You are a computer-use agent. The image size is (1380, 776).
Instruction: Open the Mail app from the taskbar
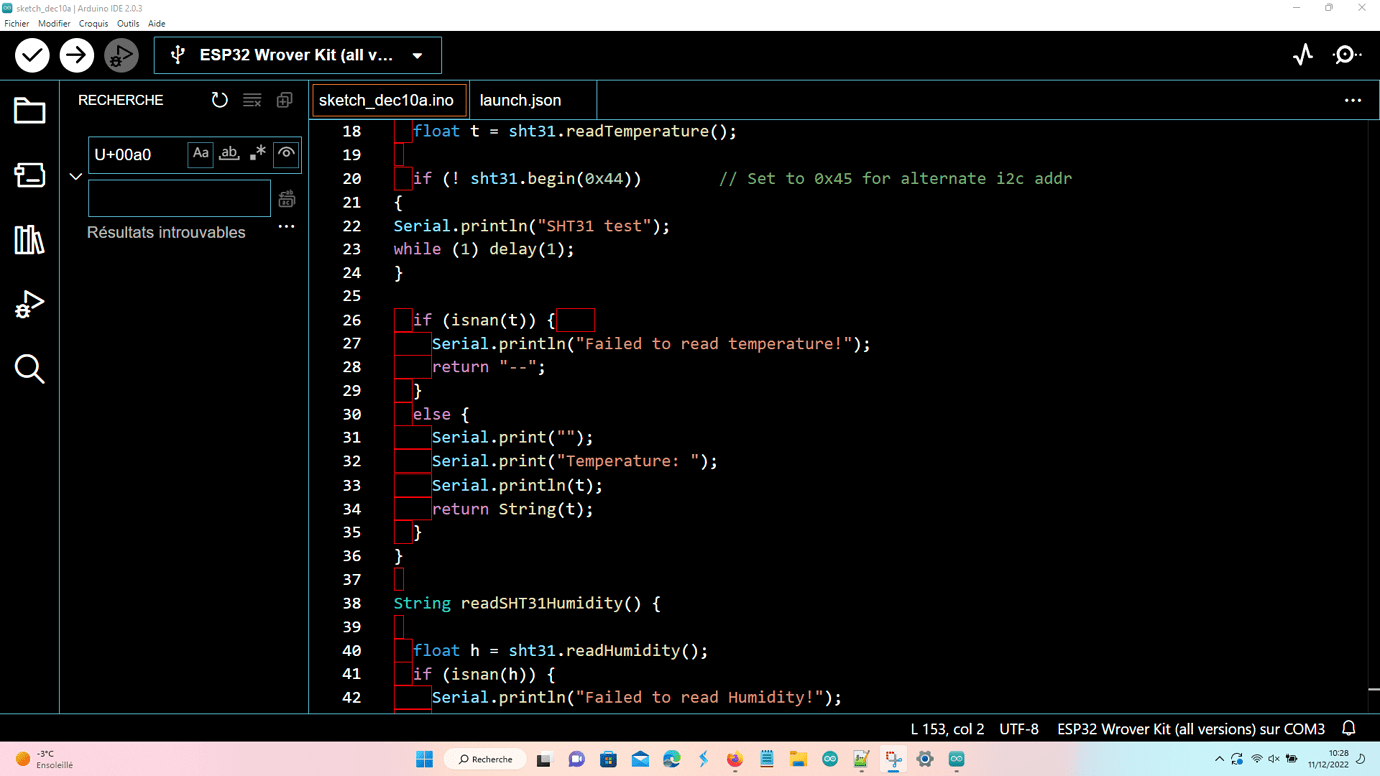tap(640, 759)
